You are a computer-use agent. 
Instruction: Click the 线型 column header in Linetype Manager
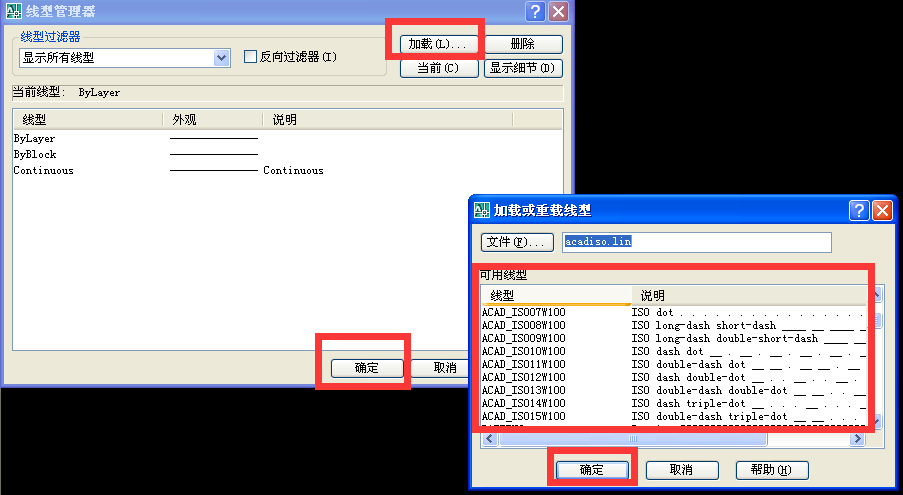(x=88, y=120)
